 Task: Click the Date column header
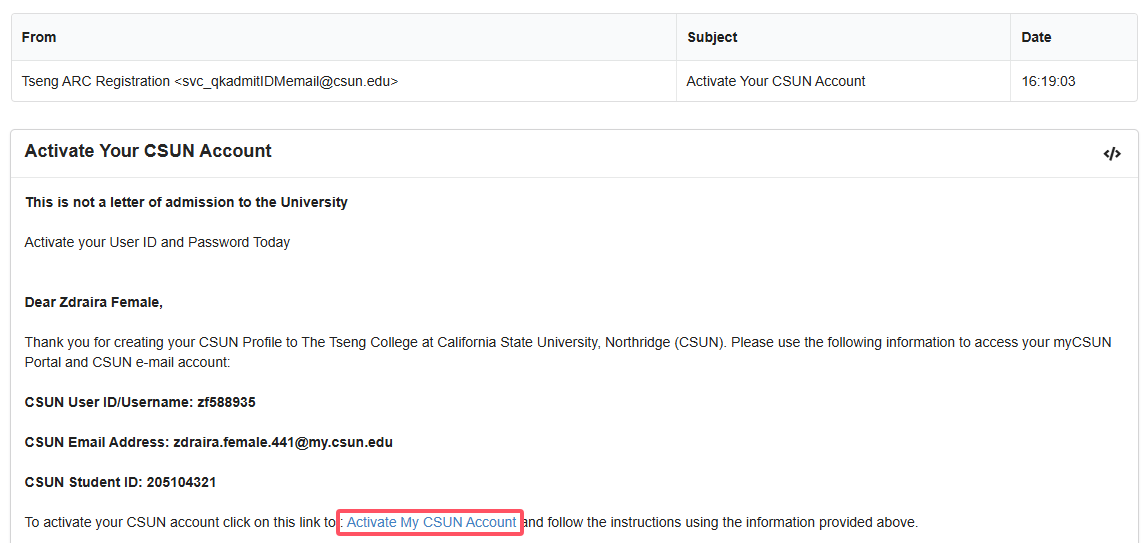point(1073,37)
